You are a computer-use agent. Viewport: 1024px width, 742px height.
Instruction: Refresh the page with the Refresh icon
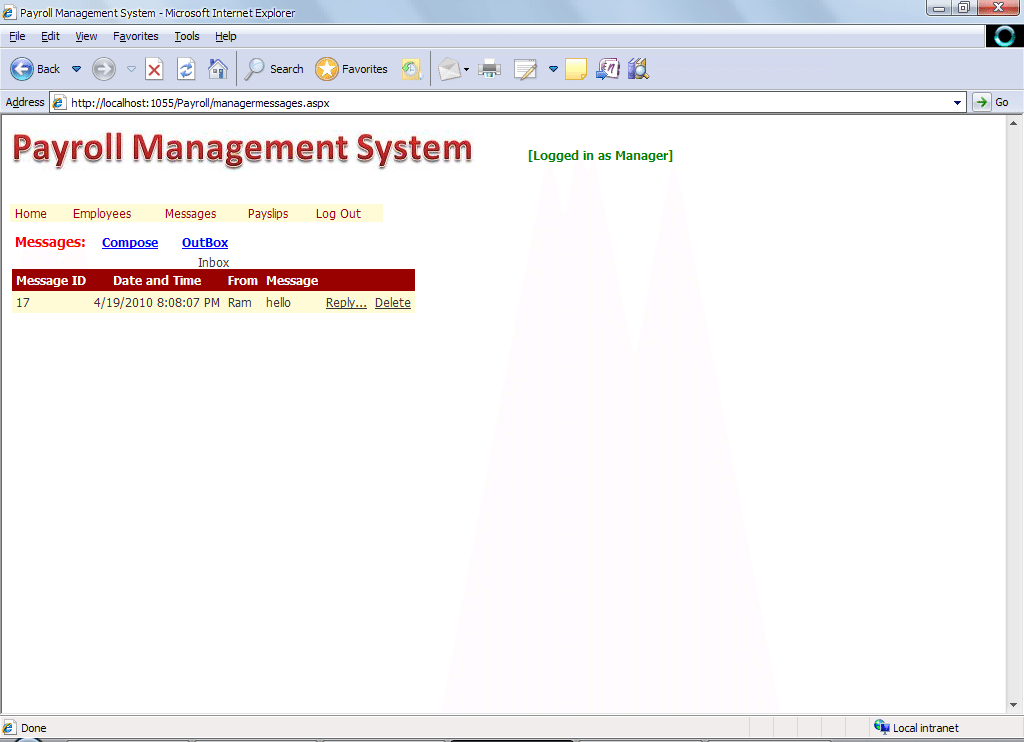tap(185, 69)
